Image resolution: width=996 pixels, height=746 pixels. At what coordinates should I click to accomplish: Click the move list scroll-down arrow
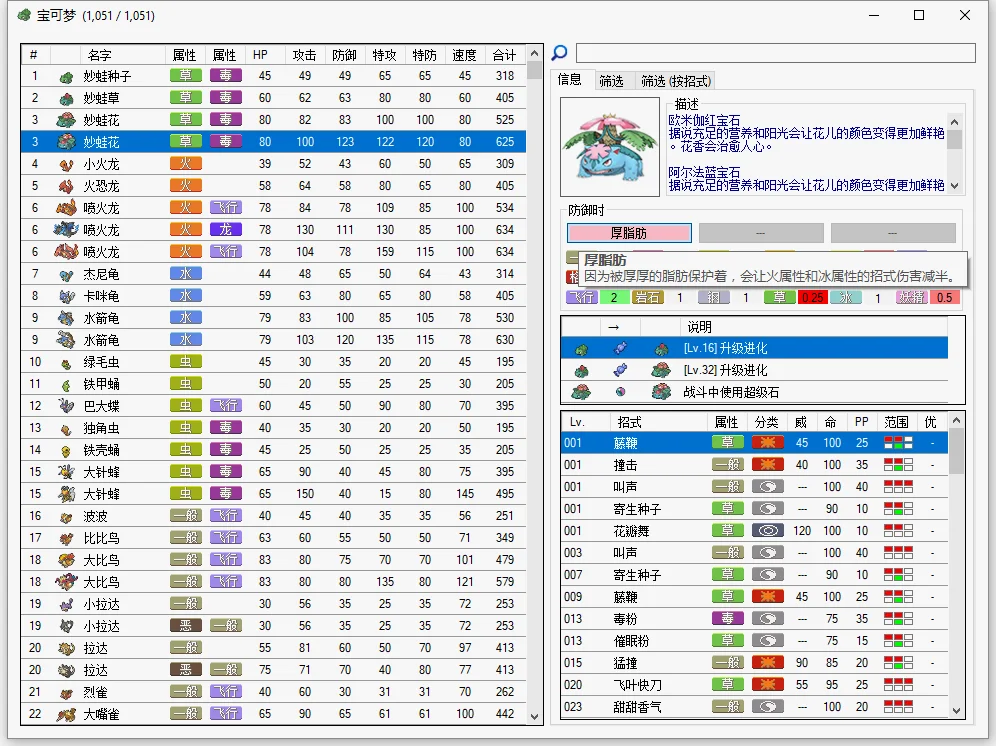pyautogui.click(x=956, y=711)
